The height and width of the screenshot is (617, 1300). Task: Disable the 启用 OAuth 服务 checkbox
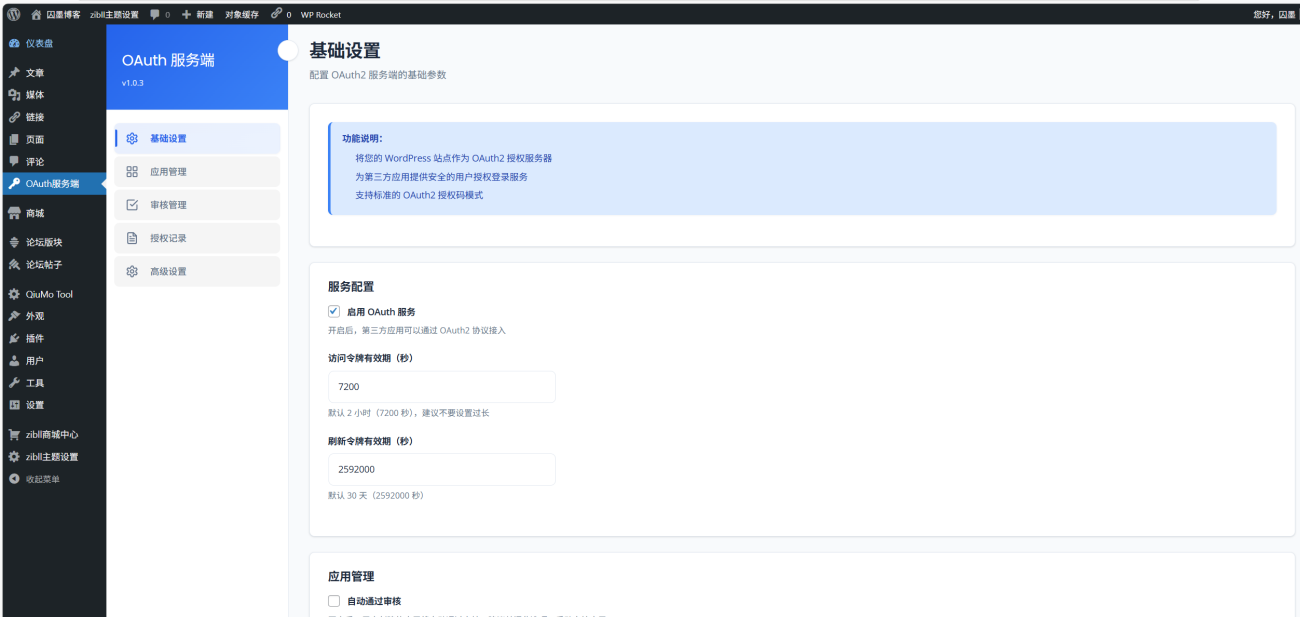tap(333, 310)
